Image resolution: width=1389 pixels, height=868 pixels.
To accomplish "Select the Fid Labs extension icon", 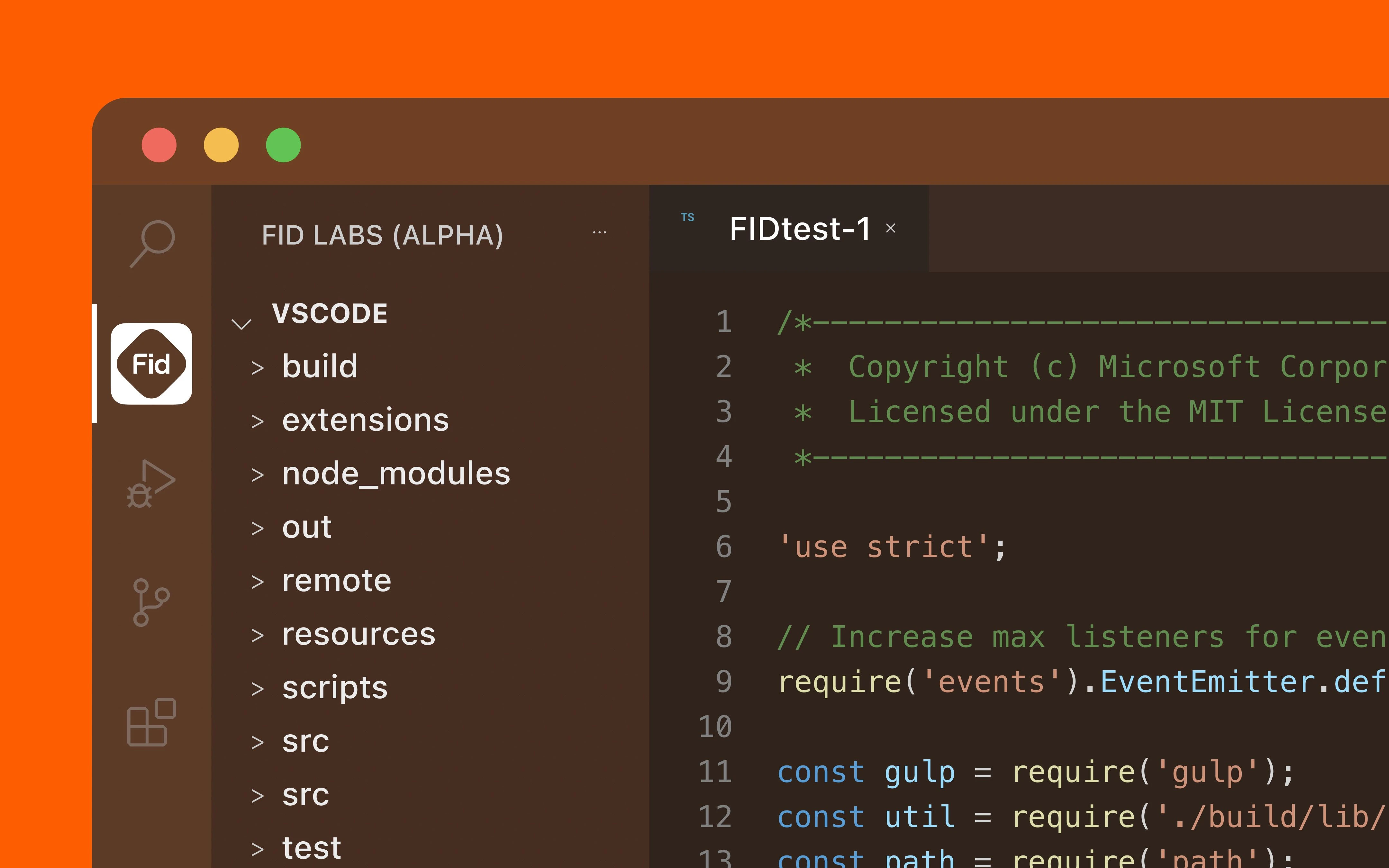I will click(151, 364).
